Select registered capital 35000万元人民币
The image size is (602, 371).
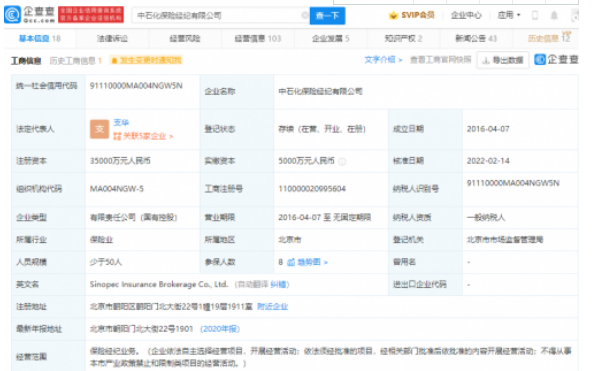coord(120,161)
